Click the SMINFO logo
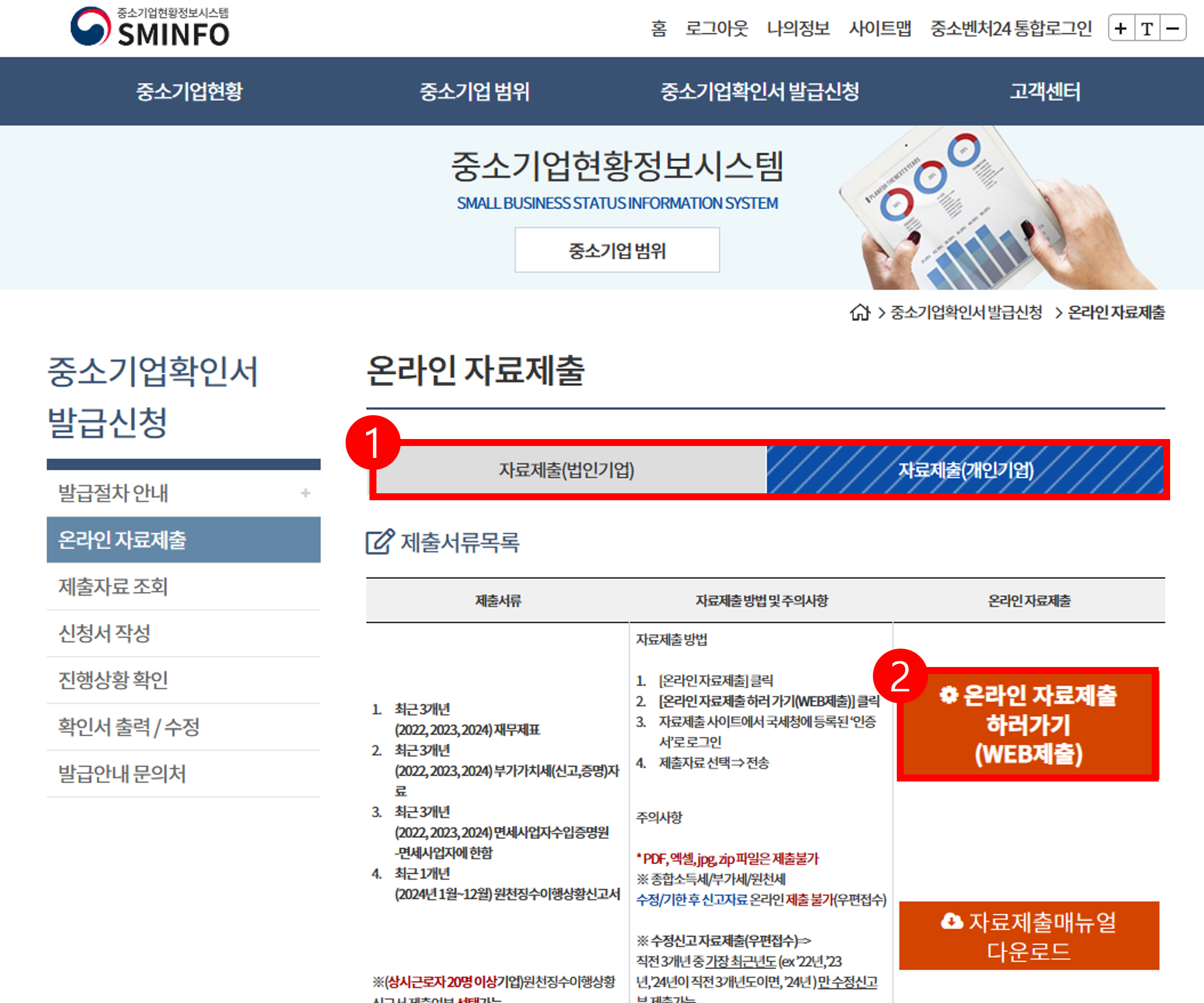The height and width of the screenshot is (1003, 1204). coord(150,27)
